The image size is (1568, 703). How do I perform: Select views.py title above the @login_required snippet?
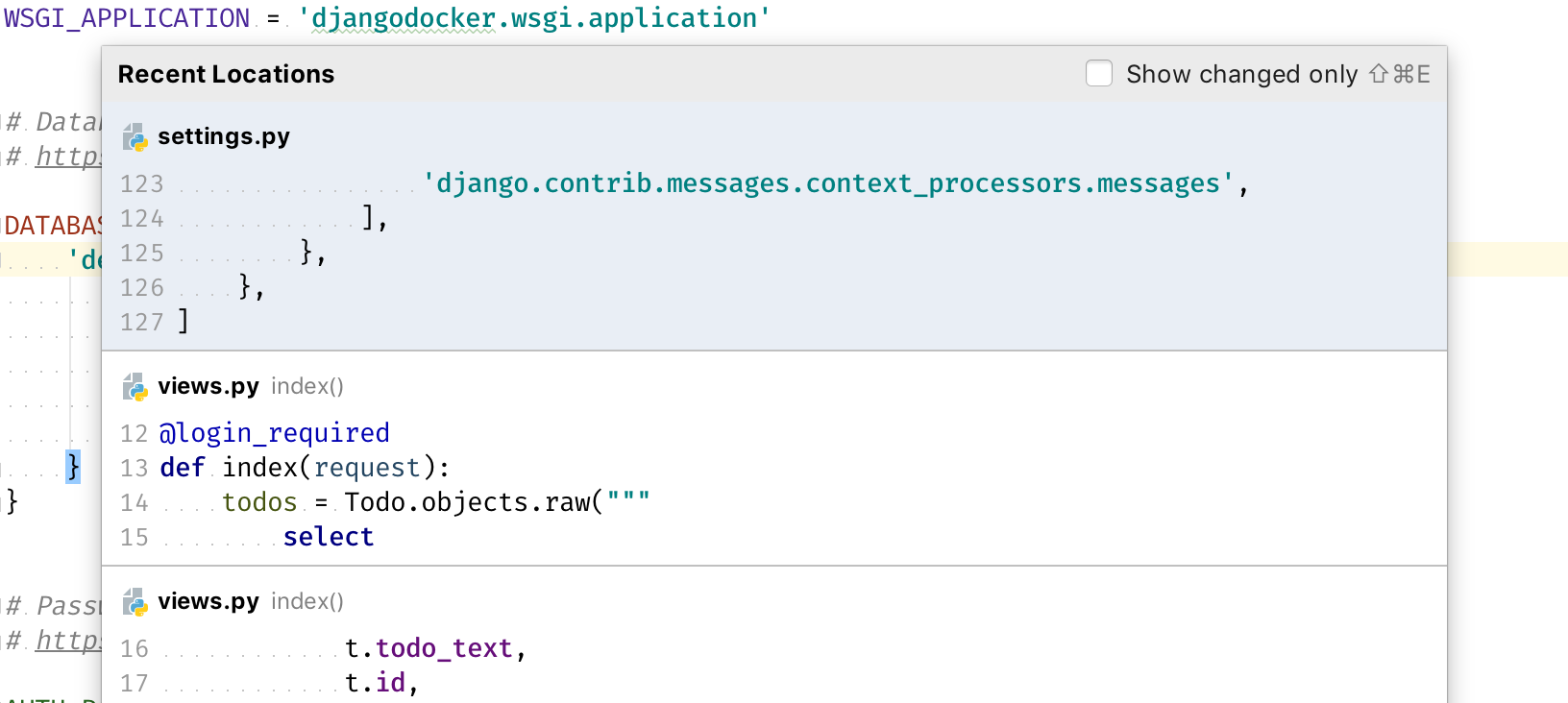click(208, 386)
